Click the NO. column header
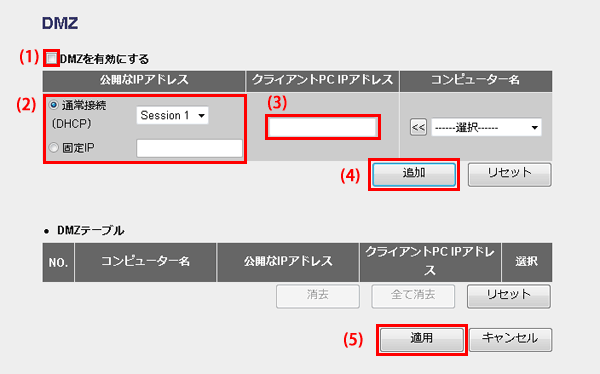Image resolution: width=600 pixels, height=374 pixels. [58, 262]
